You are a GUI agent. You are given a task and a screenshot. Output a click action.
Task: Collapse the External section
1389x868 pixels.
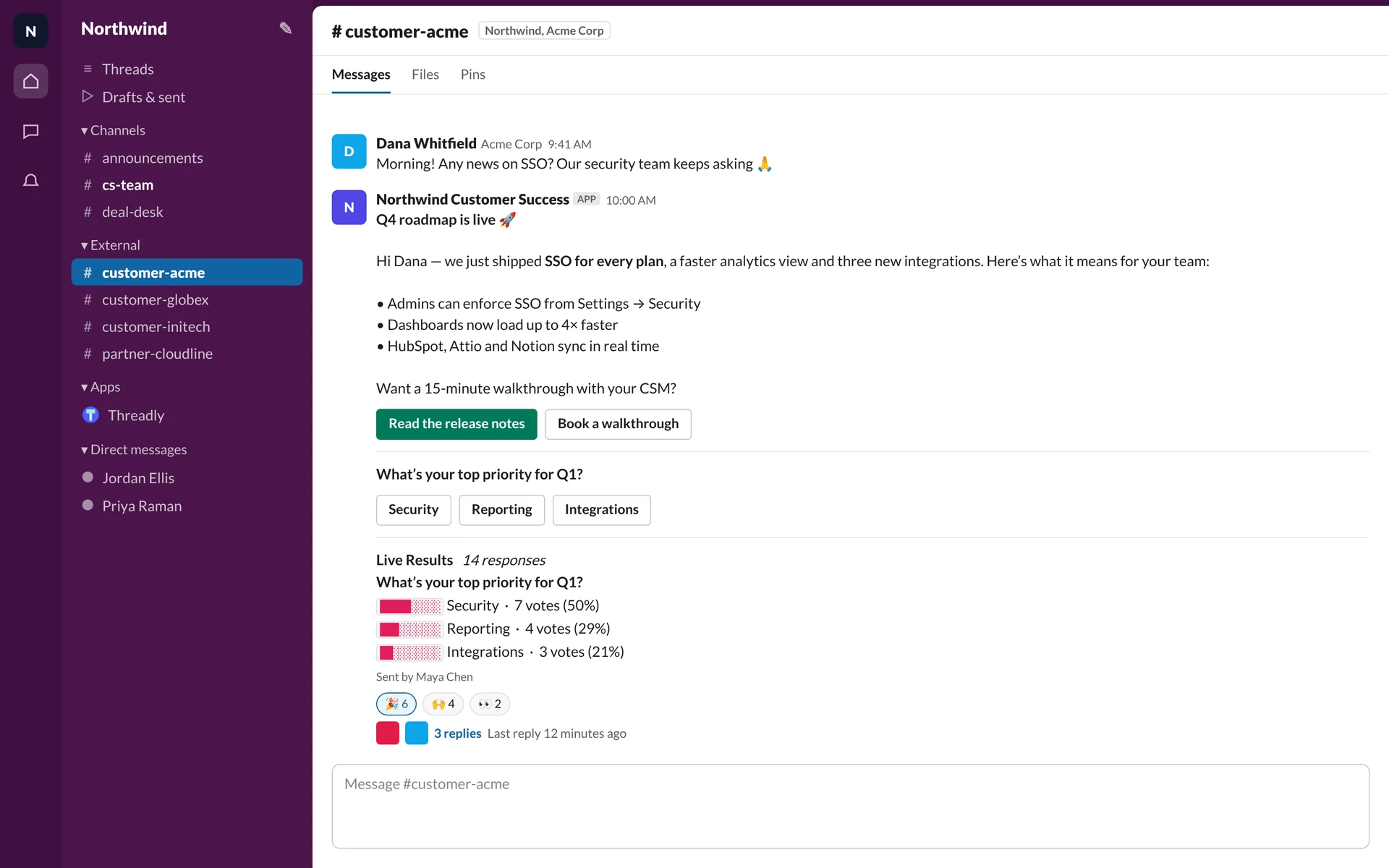pos(111,245)
